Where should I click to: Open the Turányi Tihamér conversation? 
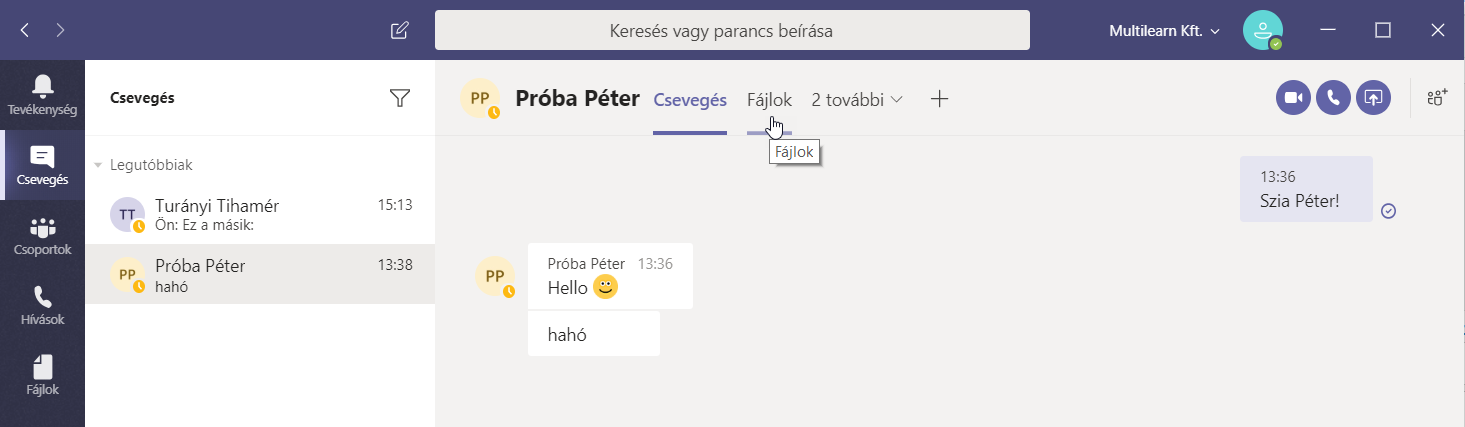click(260, 214)
